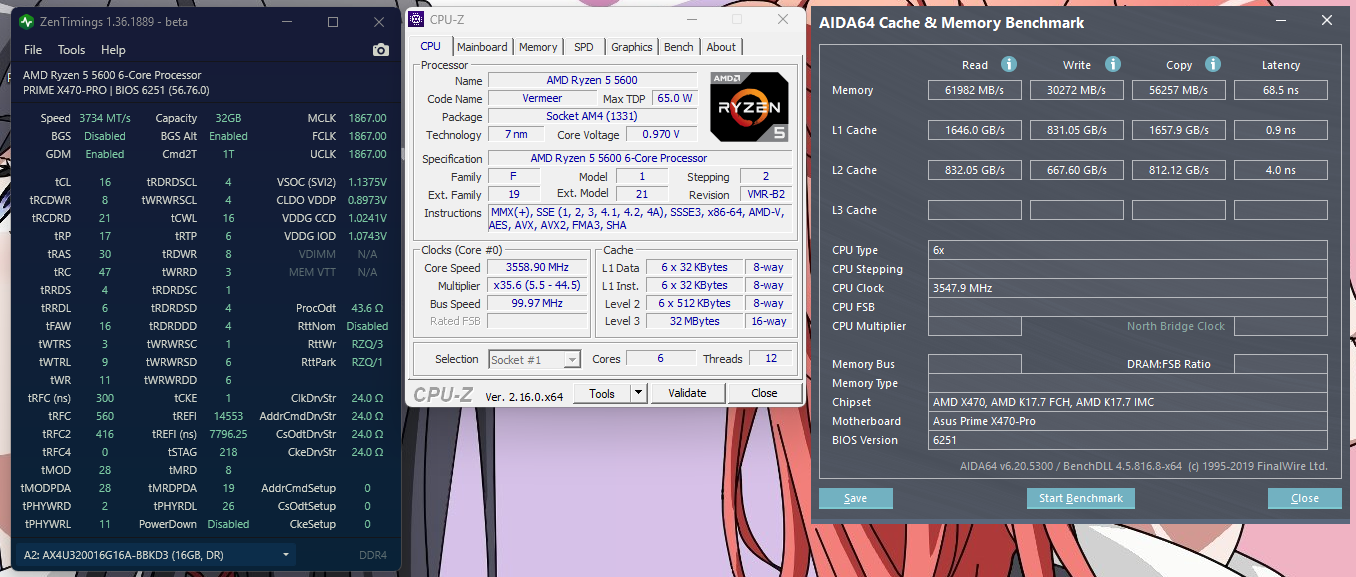Image resolution: width=1356 pixels, height=577 pixels.
Task: Click the Core Speed value 3558.90 MHz
Action: tap(537, 268)
